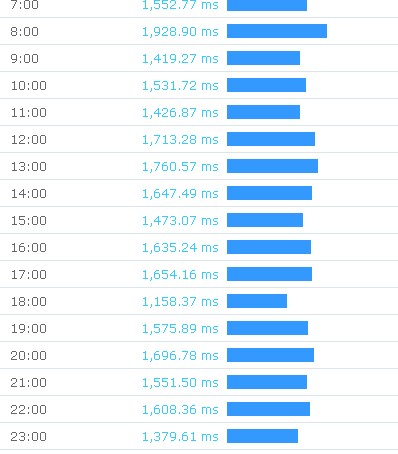
Task: Select the 1,379.61 ms link
Action: pyautogui.click(x=180, y=437)
